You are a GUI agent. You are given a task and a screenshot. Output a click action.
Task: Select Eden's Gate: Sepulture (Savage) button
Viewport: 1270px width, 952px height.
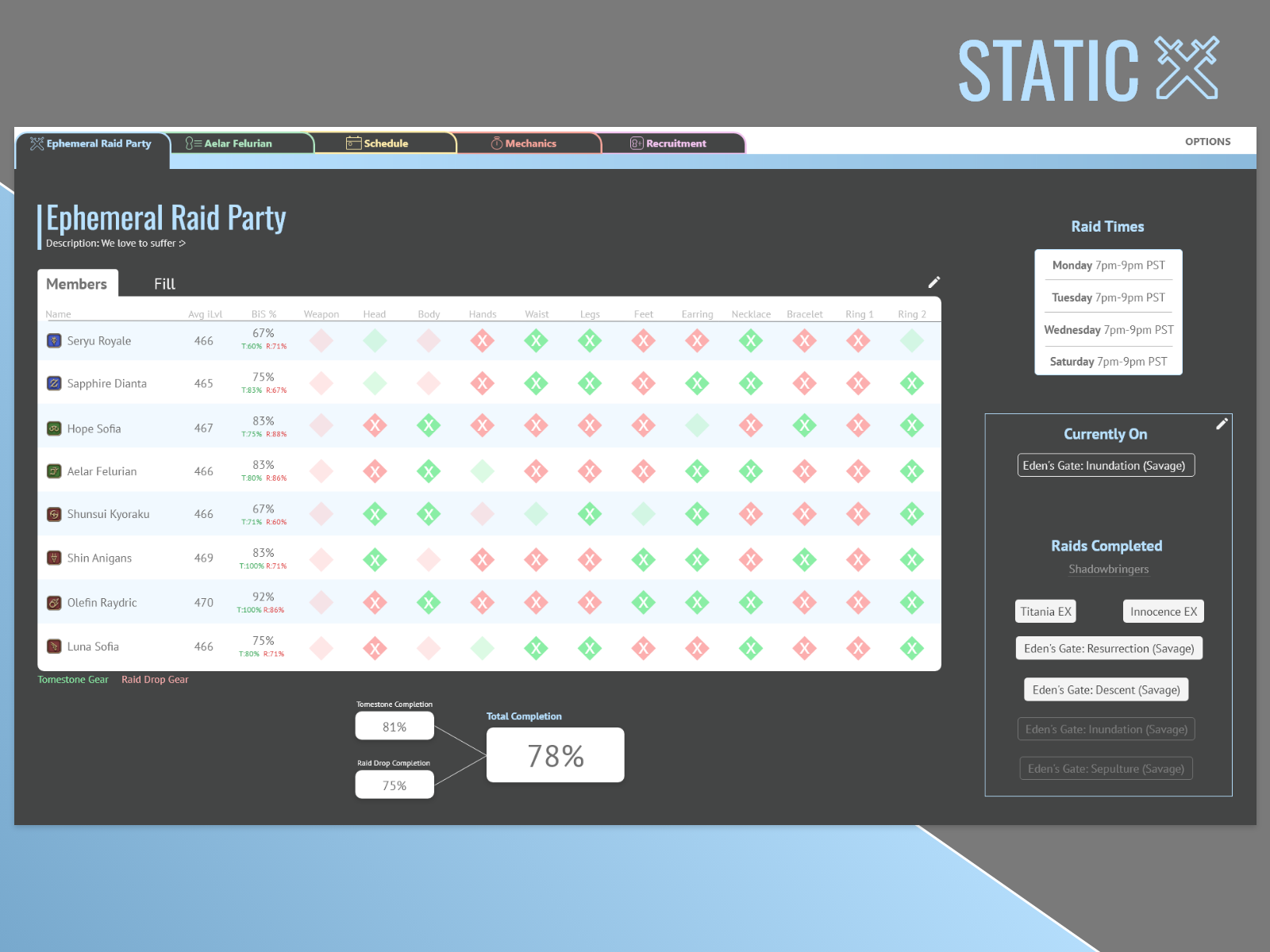[x=1106, y=769]
